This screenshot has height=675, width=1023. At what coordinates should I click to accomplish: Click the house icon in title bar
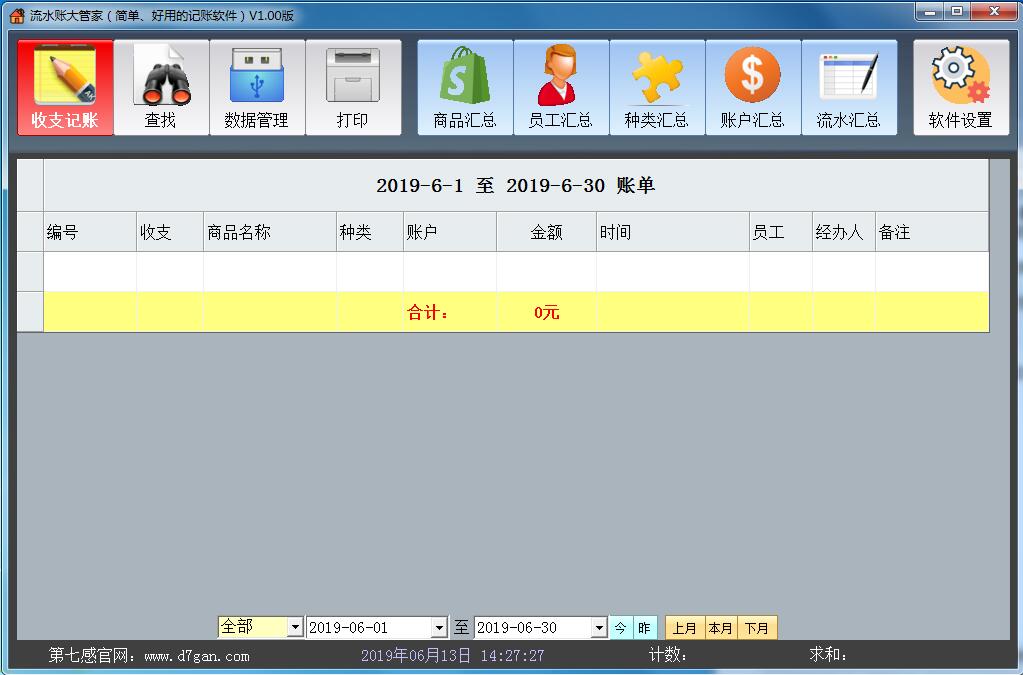pos(17,15)
